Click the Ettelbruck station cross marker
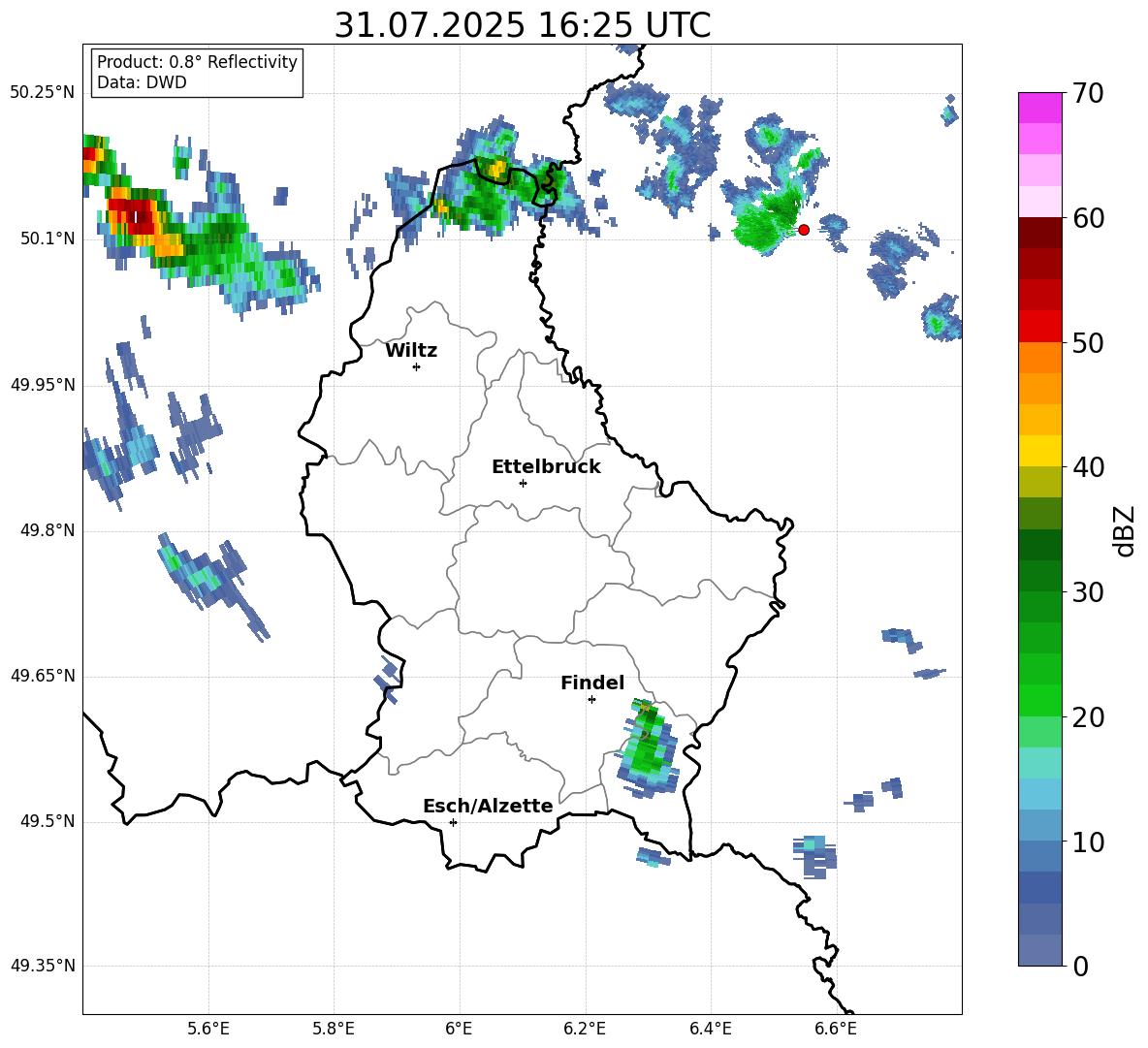Viewport: 1148px width, 1048px height. [523, 483]
